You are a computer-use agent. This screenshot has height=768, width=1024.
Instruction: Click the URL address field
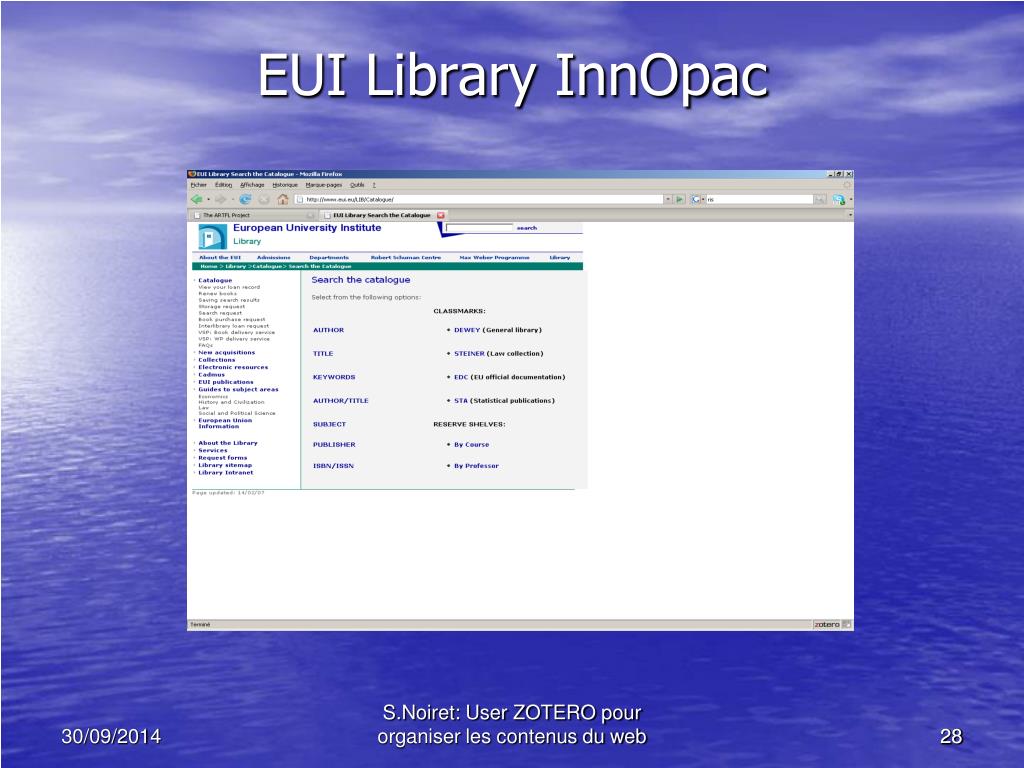[x=479, y=199]
